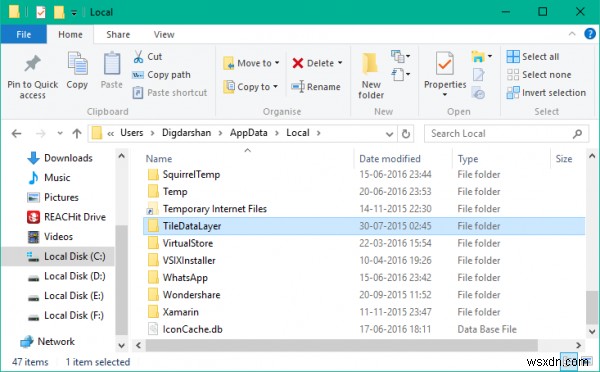Customize Quick Access Toolbar dropdown

(x=74, y=13)
